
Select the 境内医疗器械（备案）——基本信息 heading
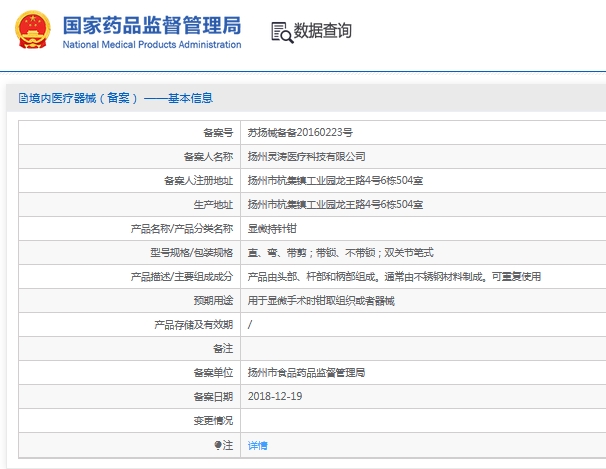pyautogui.click(x=121, y=98)
